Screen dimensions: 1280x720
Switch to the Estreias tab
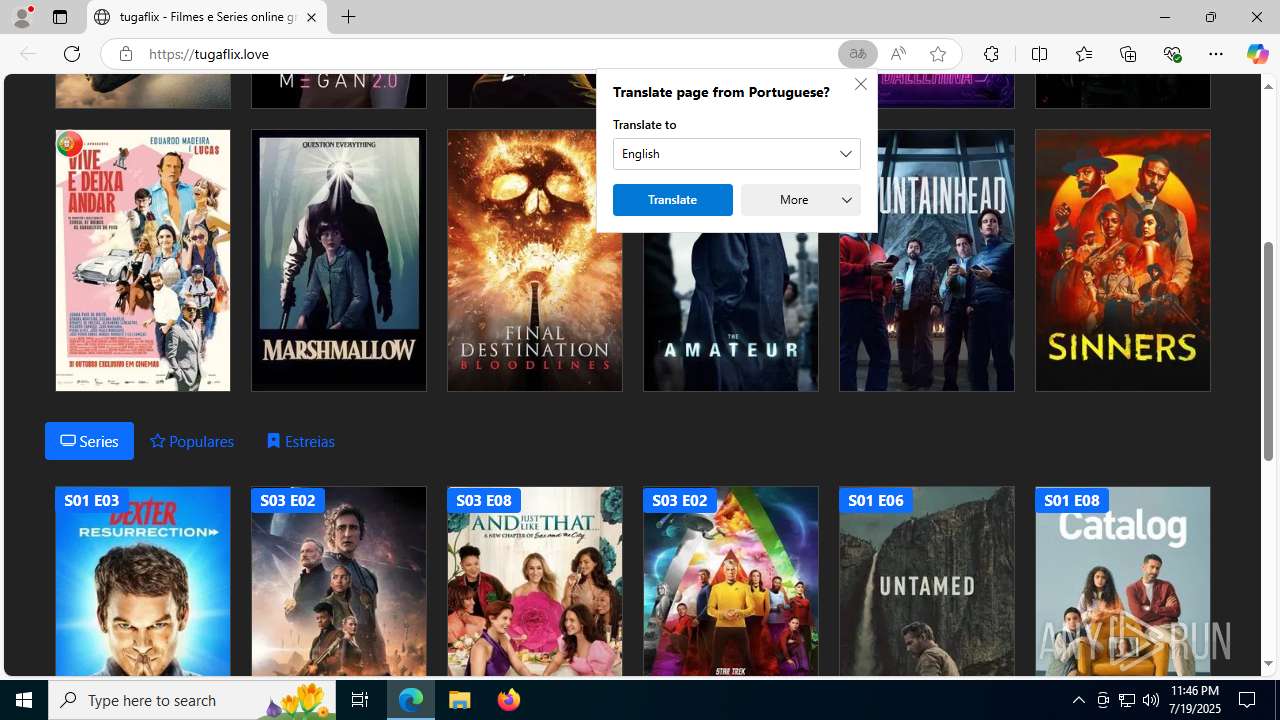click(300, 441)
